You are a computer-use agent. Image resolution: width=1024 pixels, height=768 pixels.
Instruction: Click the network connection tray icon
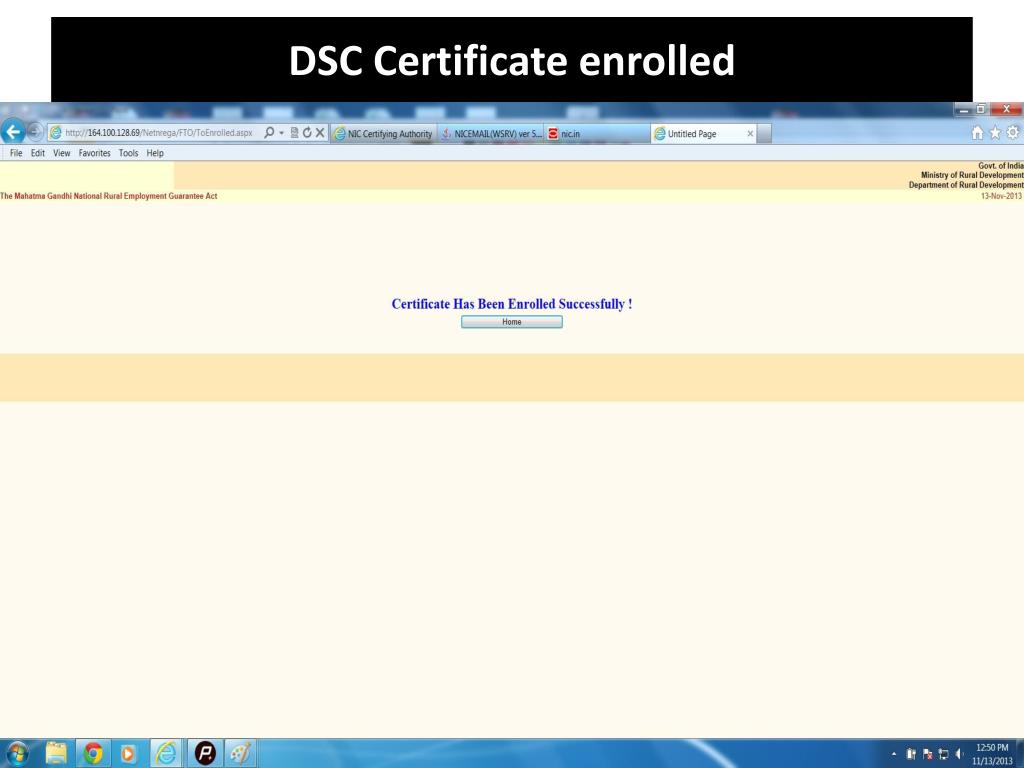click(943, 754)
